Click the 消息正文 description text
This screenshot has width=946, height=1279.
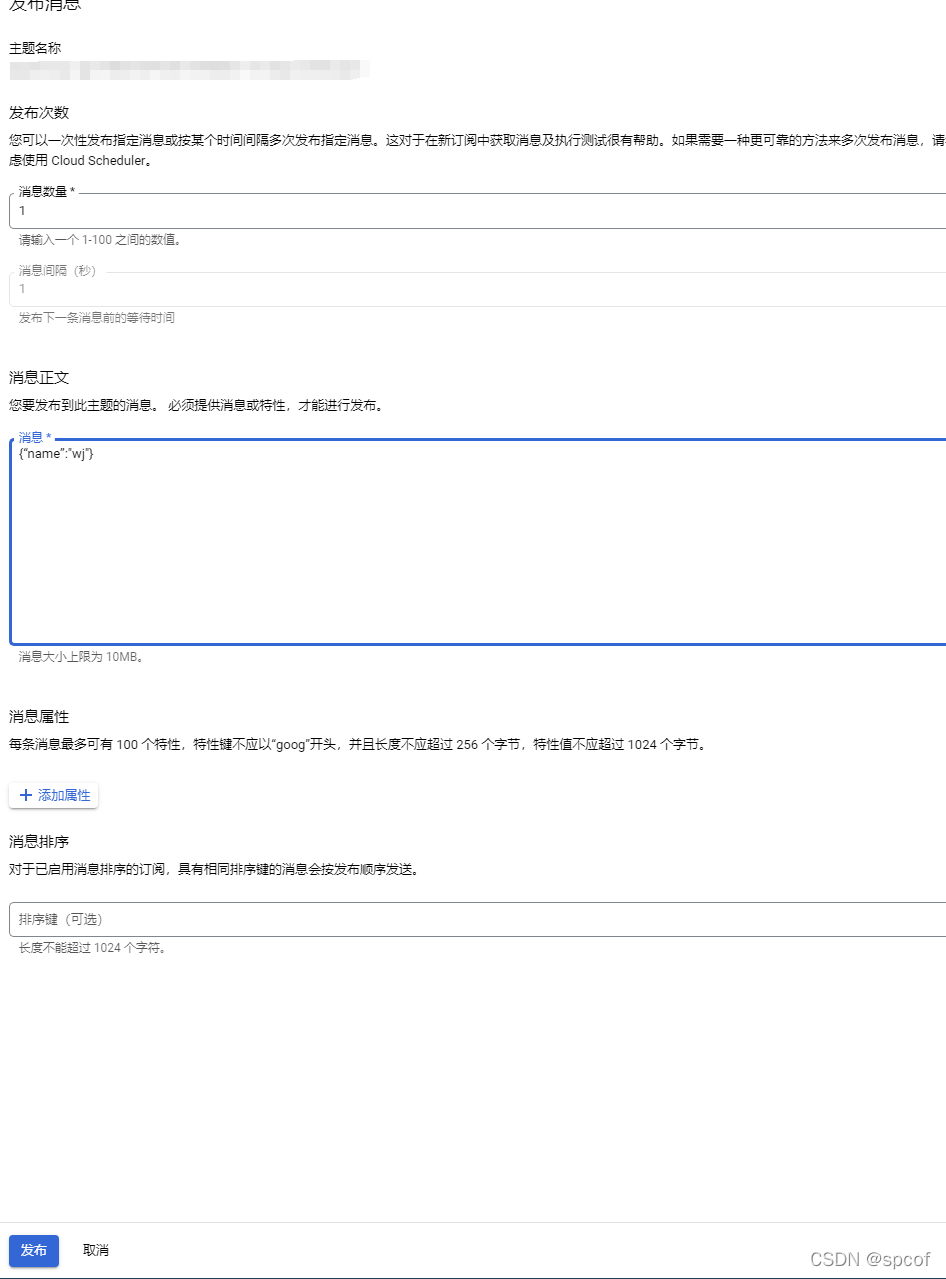point(196,406)
